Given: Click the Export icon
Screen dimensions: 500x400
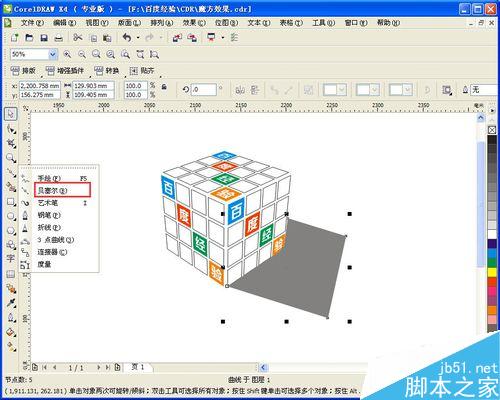Looking at the screenshot, I should (192, 38).
